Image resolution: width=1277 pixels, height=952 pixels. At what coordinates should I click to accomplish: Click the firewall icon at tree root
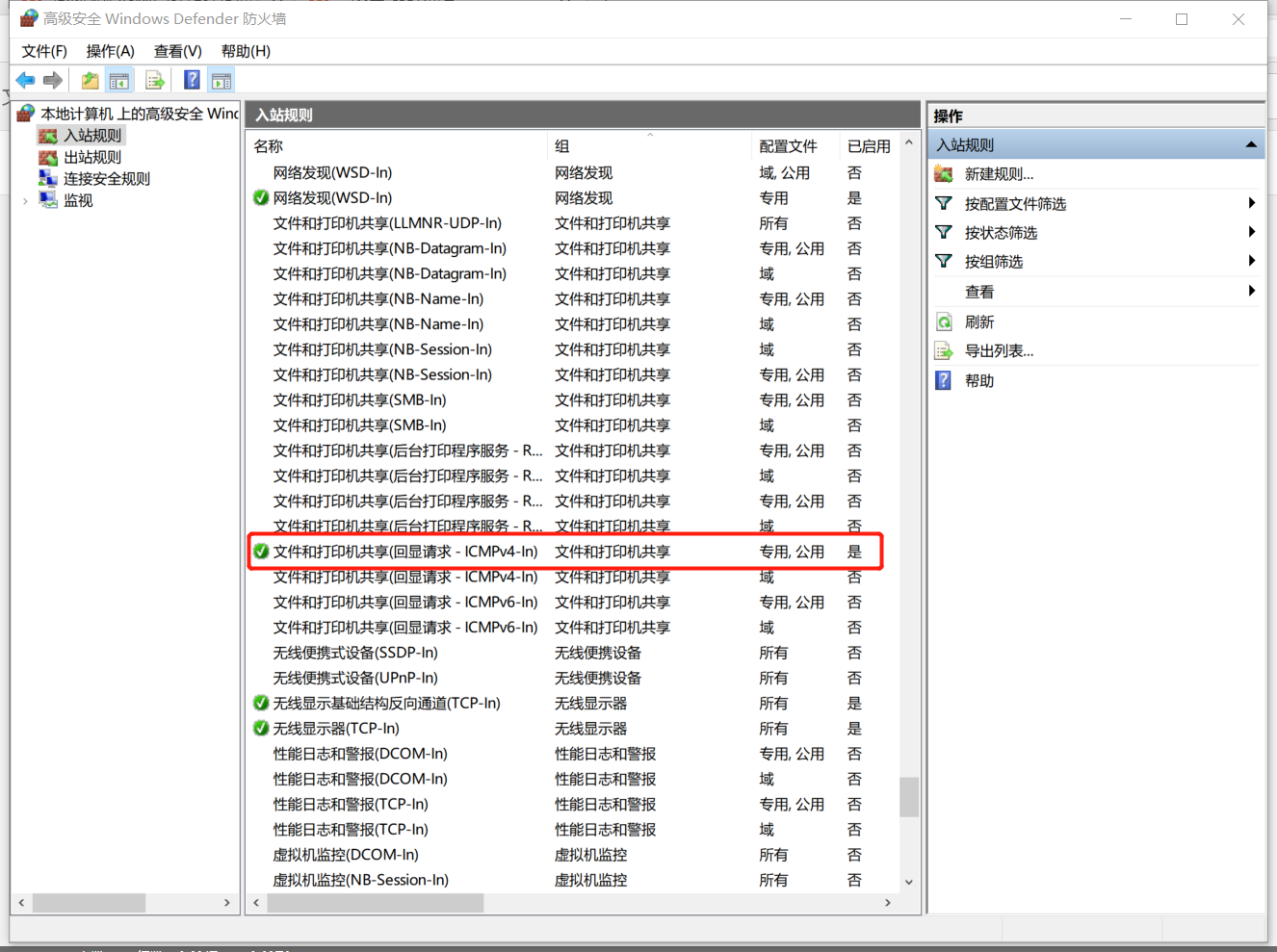point(27,114)
